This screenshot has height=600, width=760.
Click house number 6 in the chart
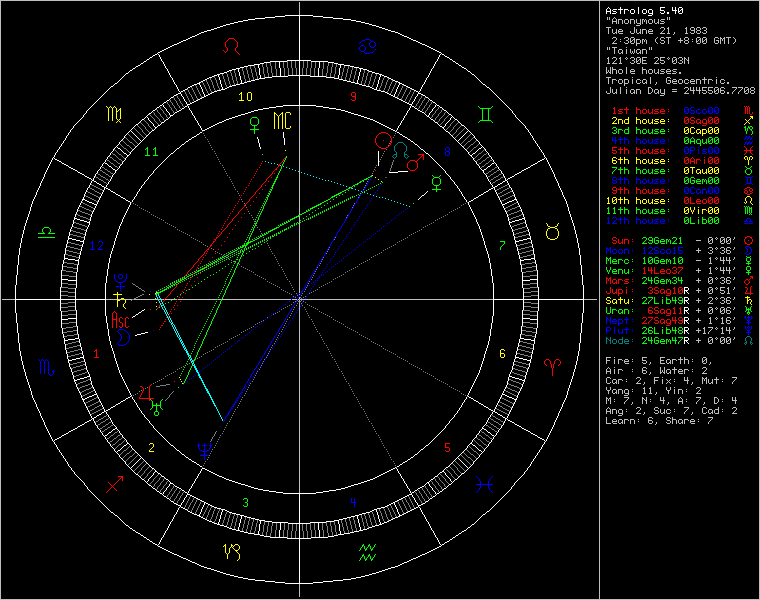(502, 354)
